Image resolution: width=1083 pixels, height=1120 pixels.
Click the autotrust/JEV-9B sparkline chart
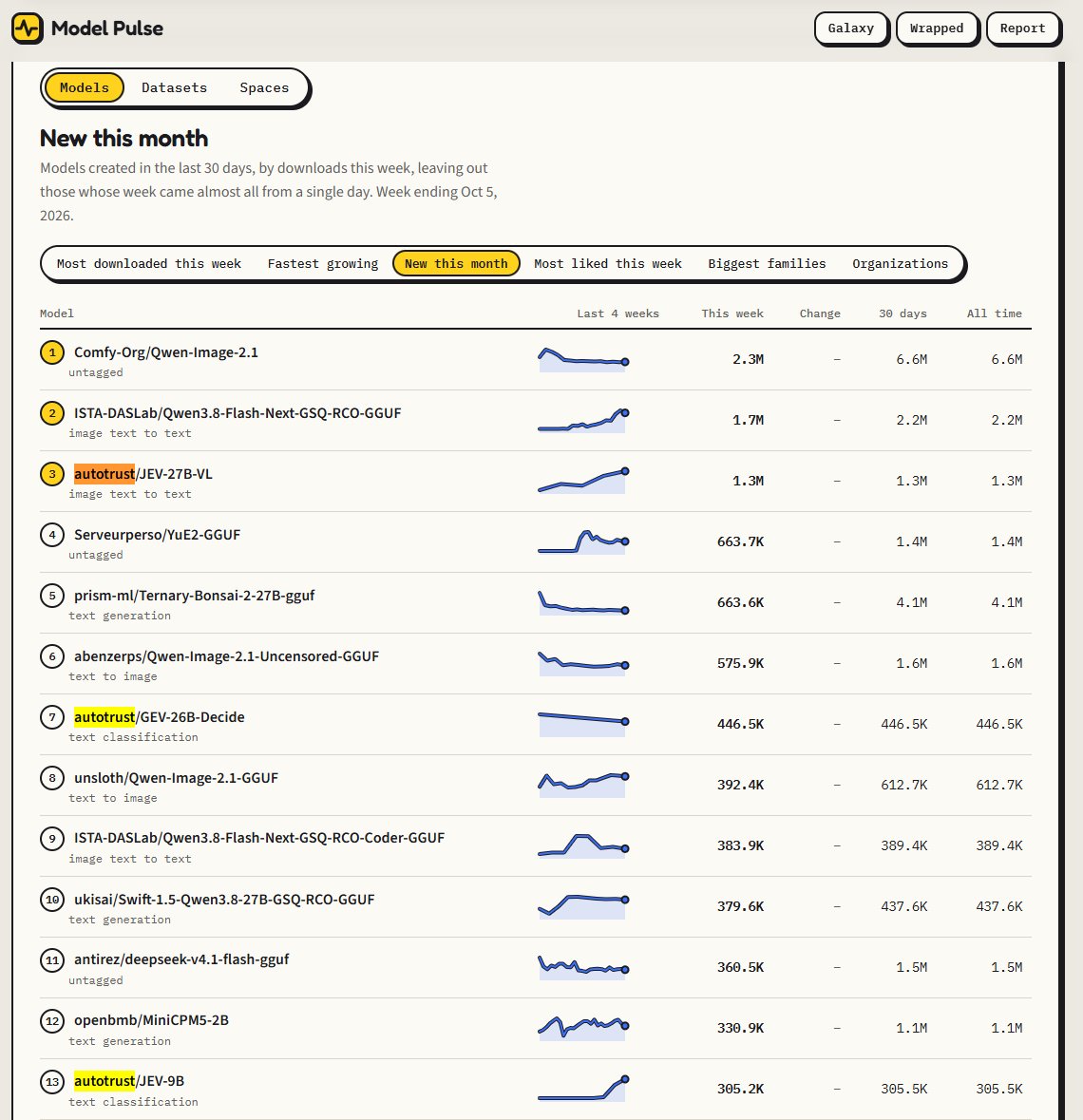(x=583, y=1089)
